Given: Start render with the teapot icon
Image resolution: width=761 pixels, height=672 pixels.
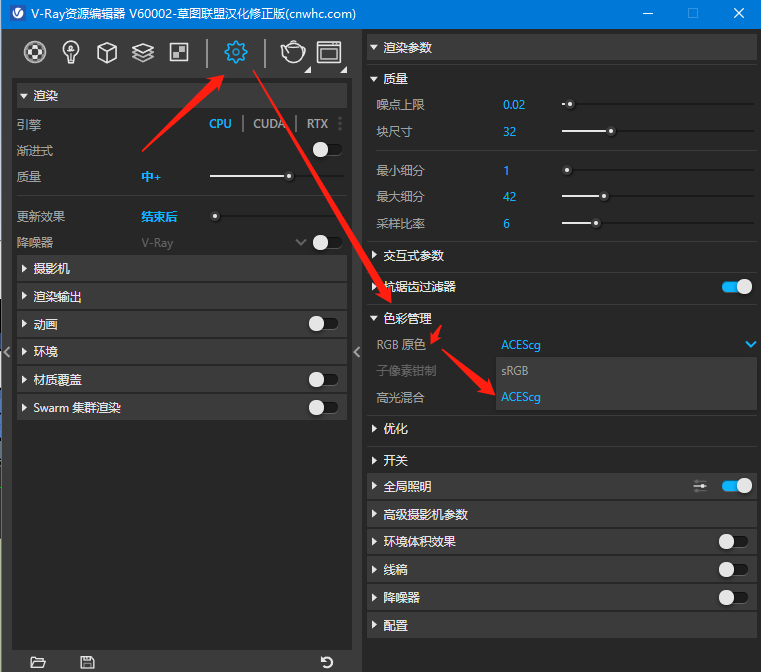Looking at the screenshot, I should pos(292,52).
